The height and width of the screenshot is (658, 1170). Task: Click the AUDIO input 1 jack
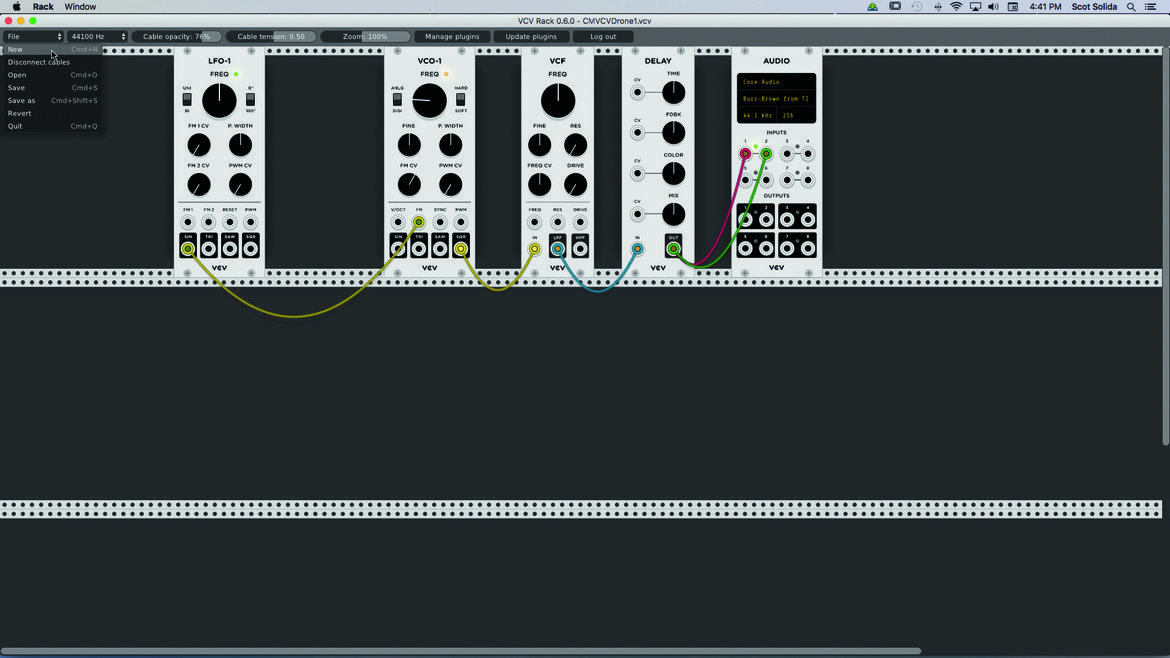[x=745, y=154]
